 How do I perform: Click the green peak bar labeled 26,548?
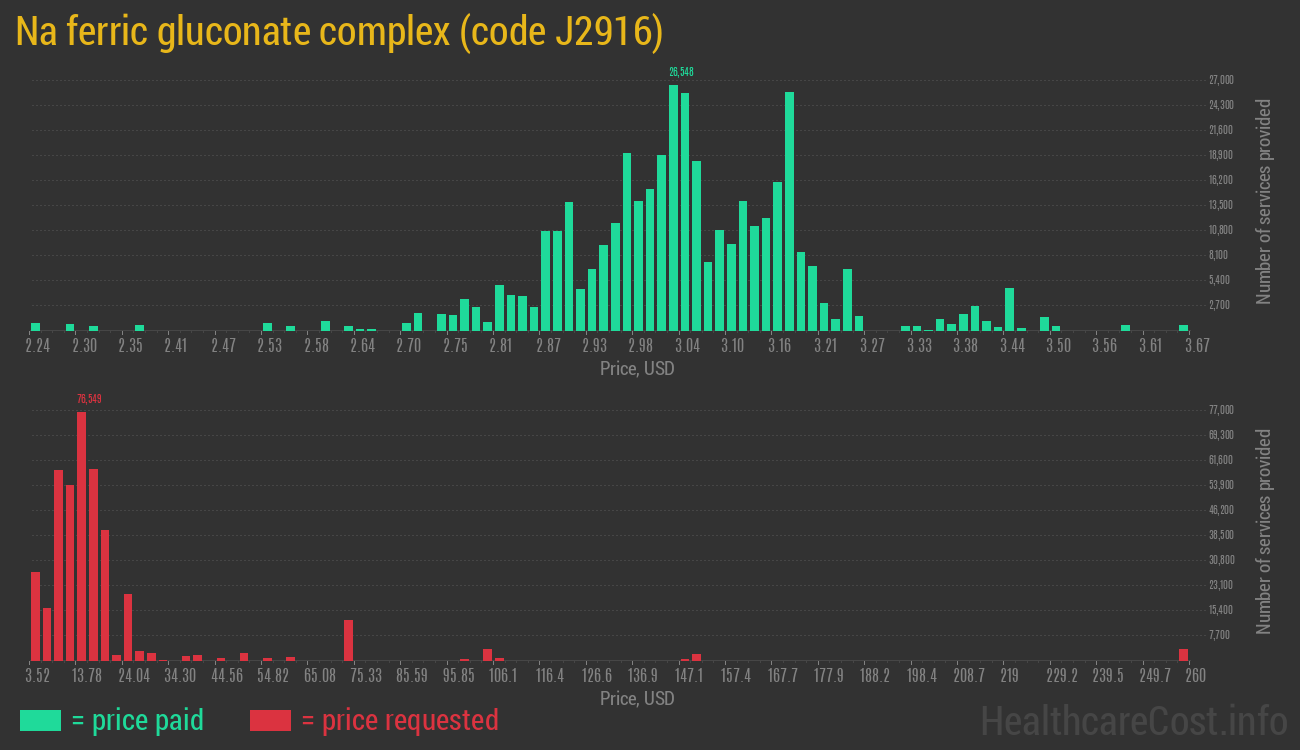[673, 208]
